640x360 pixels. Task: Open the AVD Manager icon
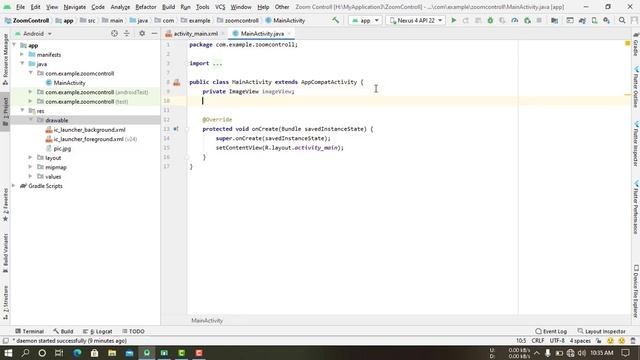594,20
